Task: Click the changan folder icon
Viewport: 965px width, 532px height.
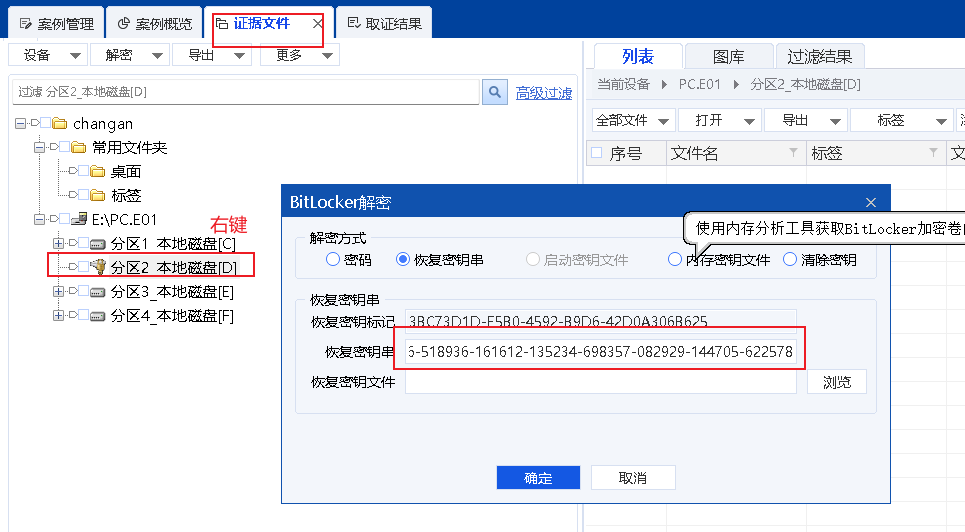Action: coord(60,124)
